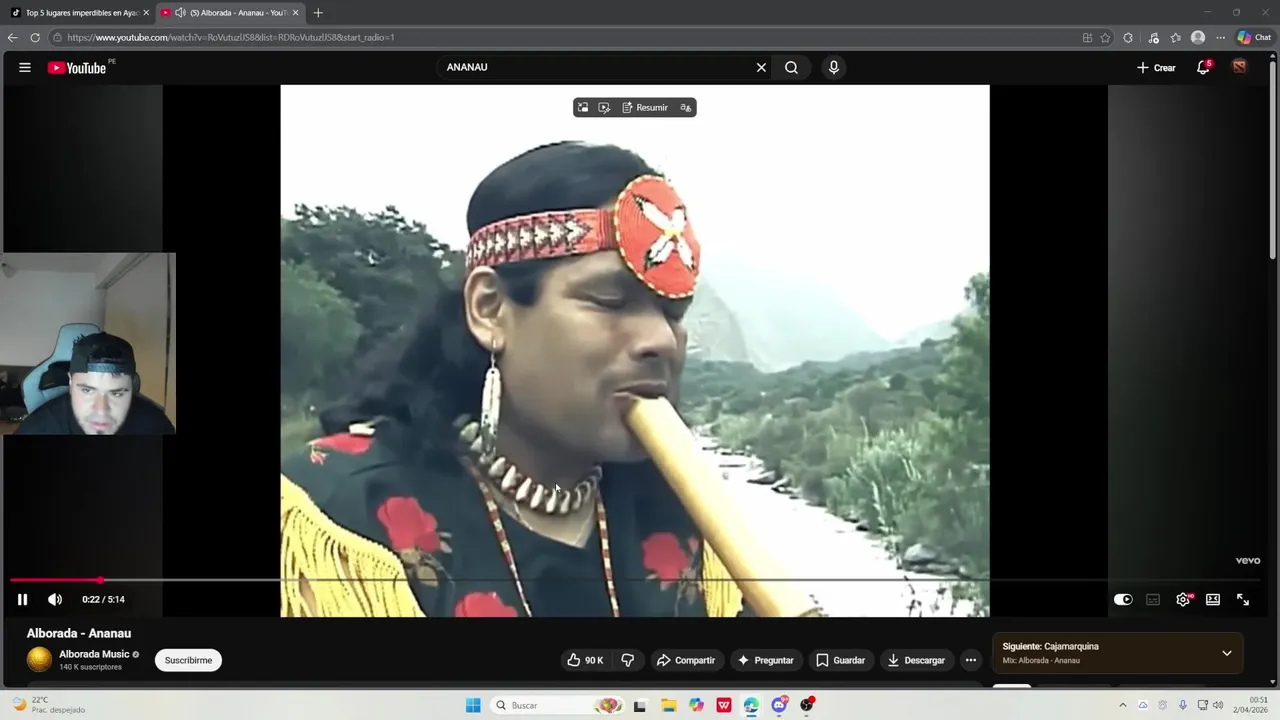1280x720 pixels.
Task: Go back in browser history
Action: (12, 38)
